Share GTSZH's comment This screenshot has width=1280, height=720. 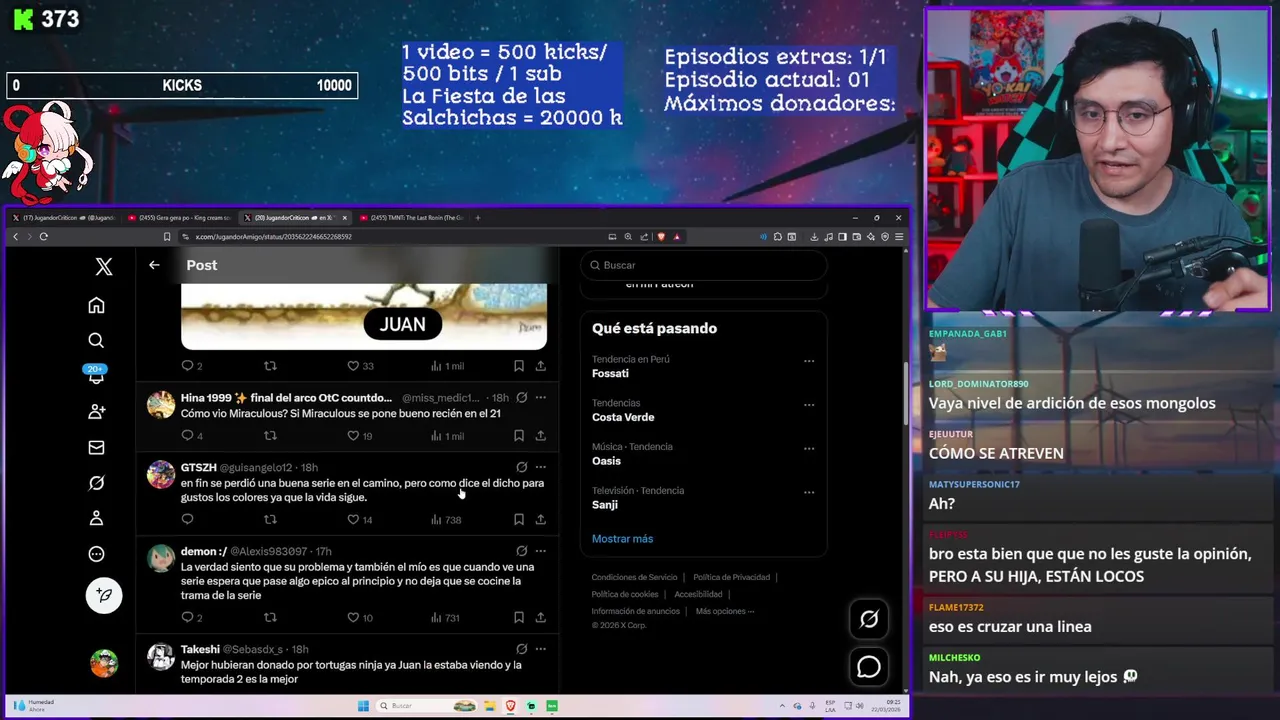point(540,520)
